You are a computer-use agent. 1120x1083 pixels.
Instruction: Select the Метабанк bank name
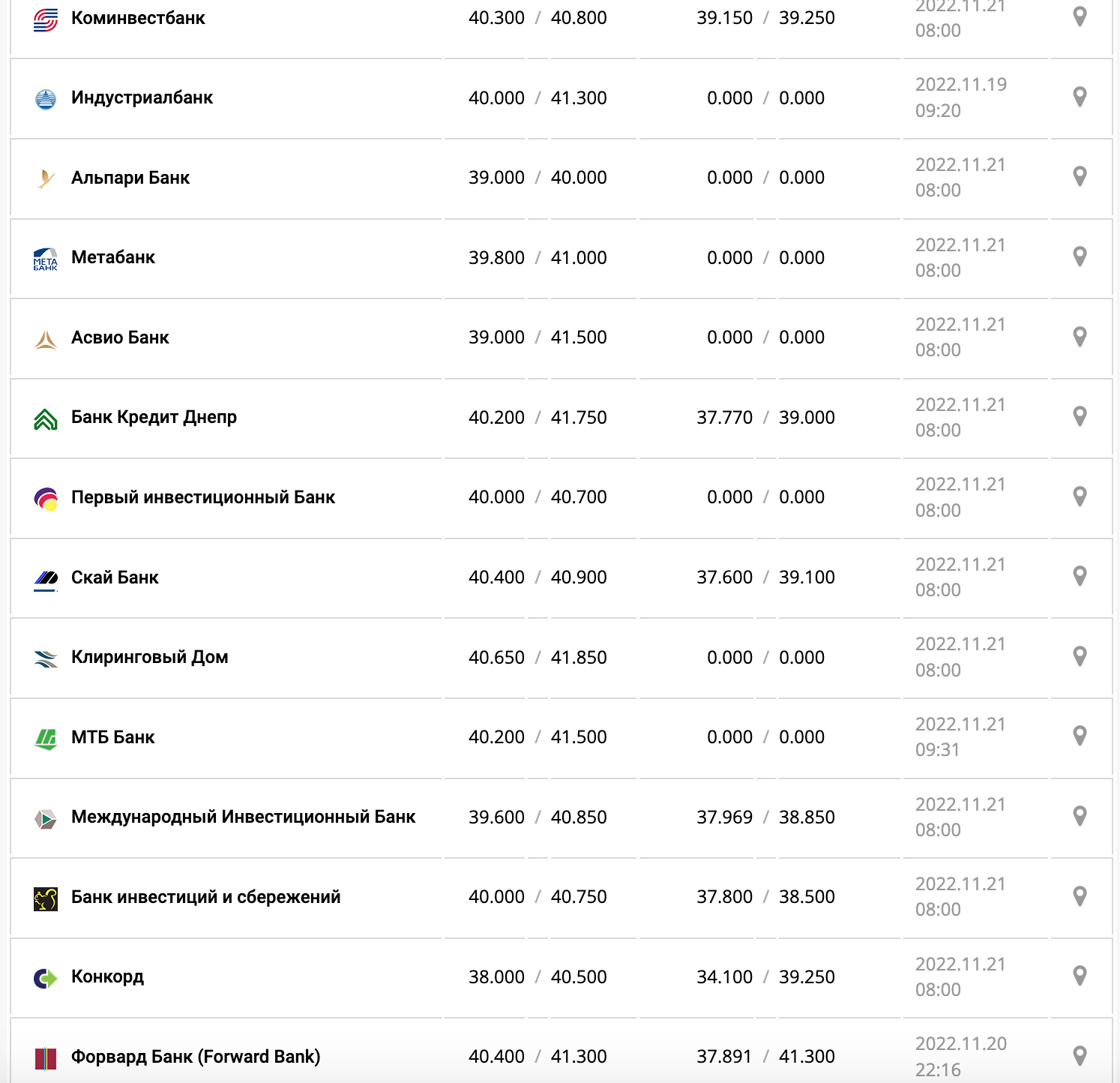pos(113,257)
